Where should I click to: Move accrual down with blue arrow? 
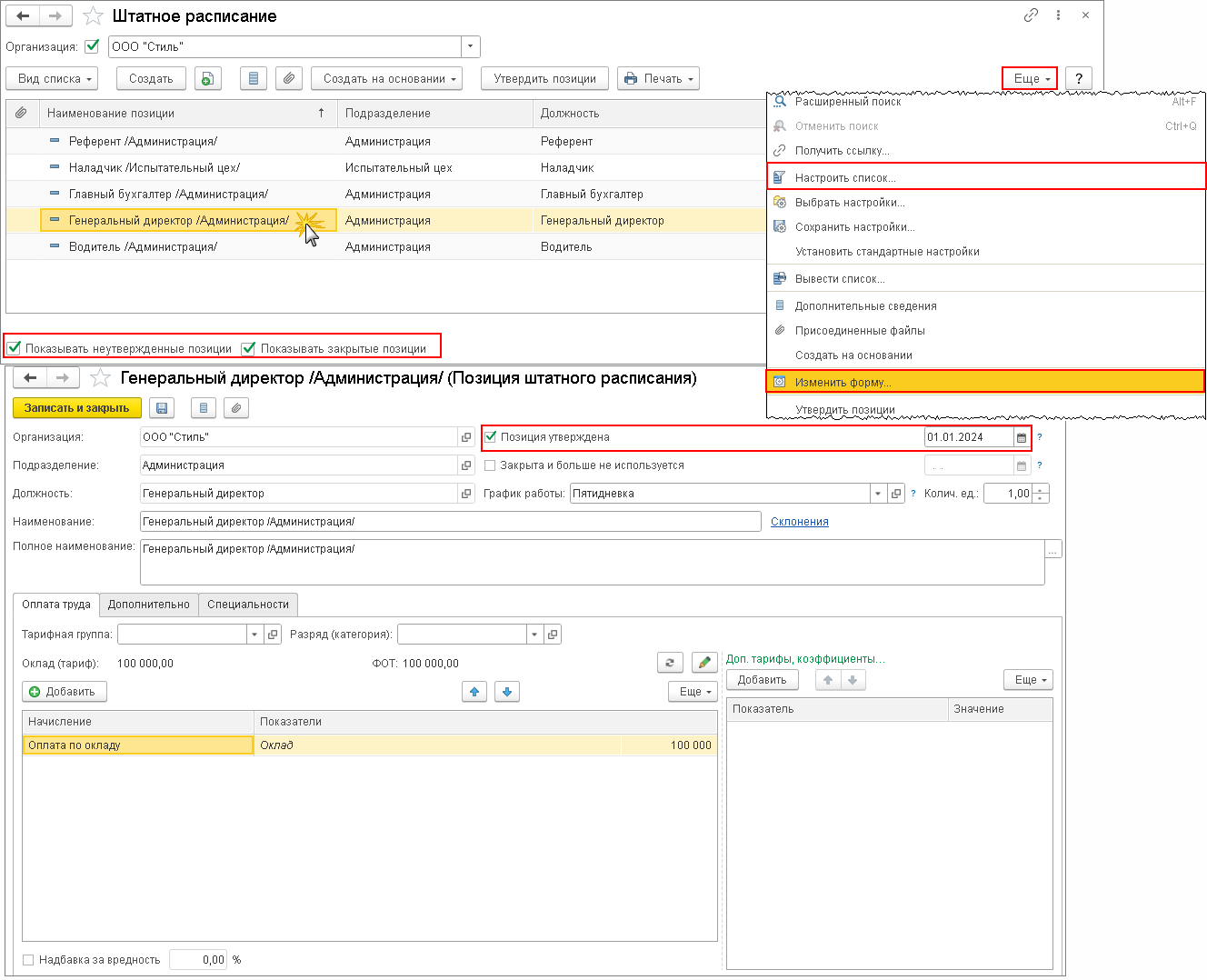pyautogui.click(x=507, y=692)
